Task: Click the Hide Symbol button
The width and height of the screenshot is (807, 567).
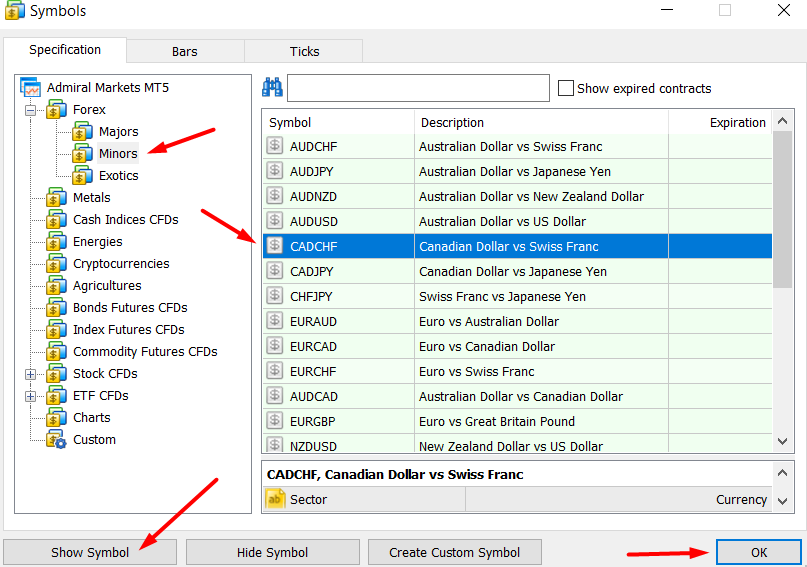Action: point(272,552)
